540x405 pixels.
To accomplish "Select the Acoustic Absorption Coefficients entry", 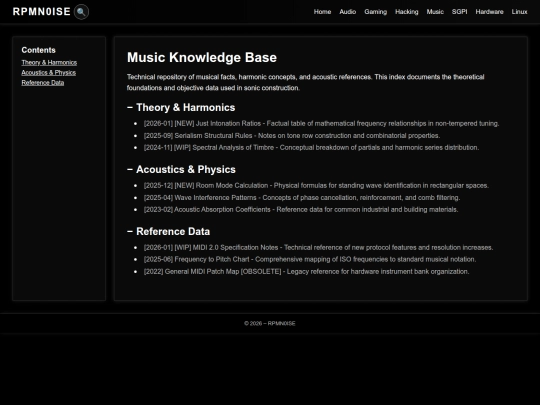I will [301, 209].
